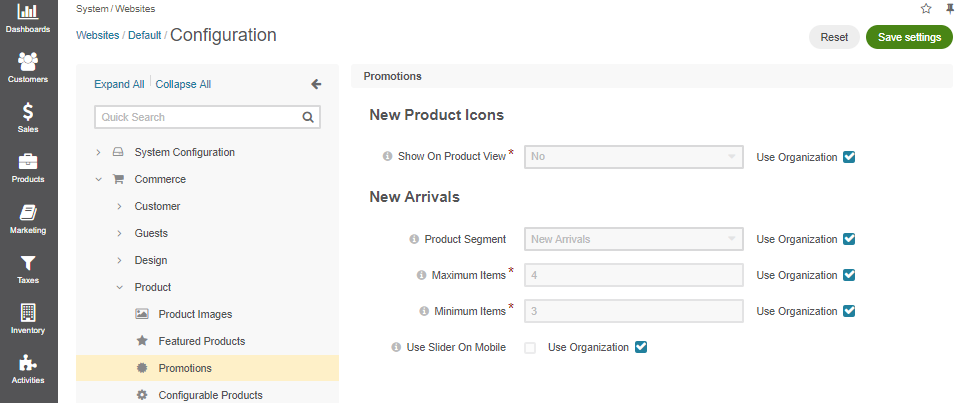
Task: Uncheck Use Organization for Show On Product View
Action: pos(849,157)
